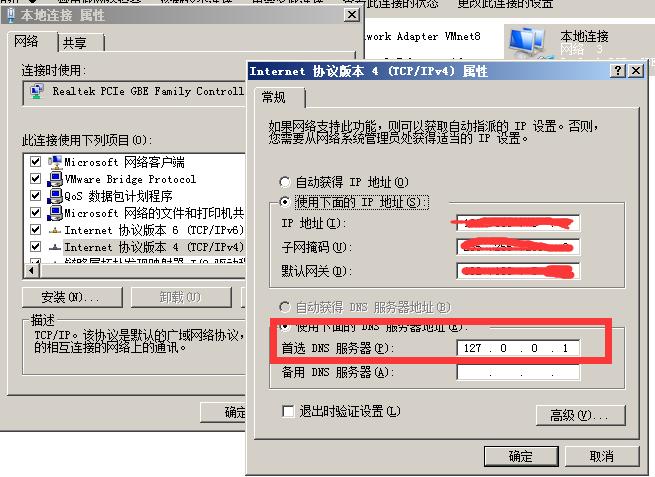655x477 pixels.
Task: Click the 备用 DNS 服务器 input field
Action: pyautogui.click(x=518, y=372)
